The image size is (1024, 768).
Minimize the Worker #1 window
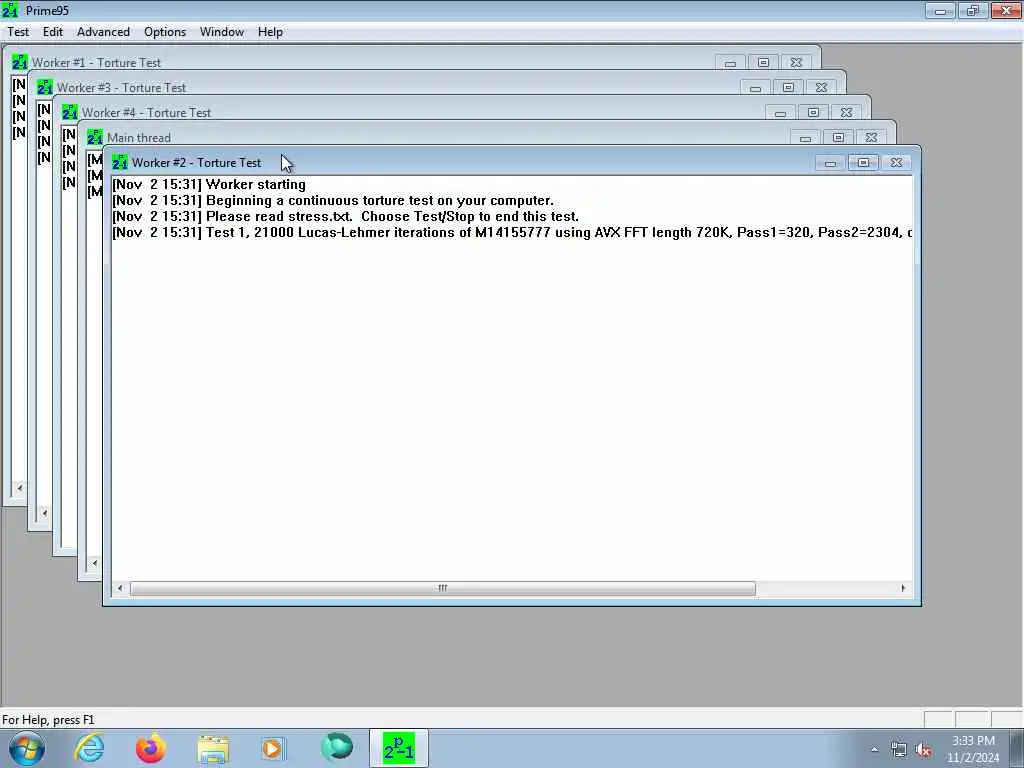(x=730, y=63)
